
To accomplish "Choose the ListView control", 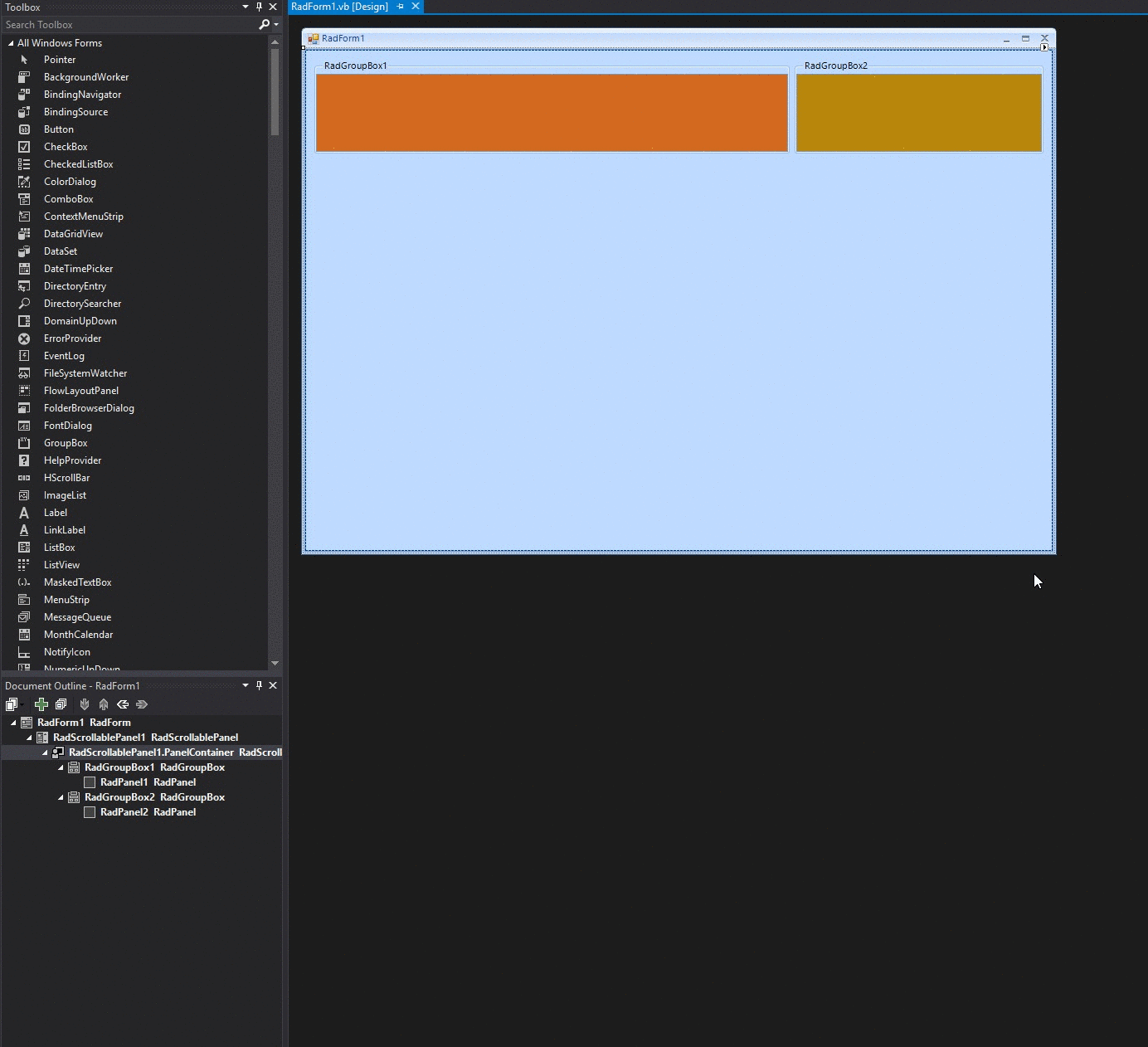I will point(61,565).
